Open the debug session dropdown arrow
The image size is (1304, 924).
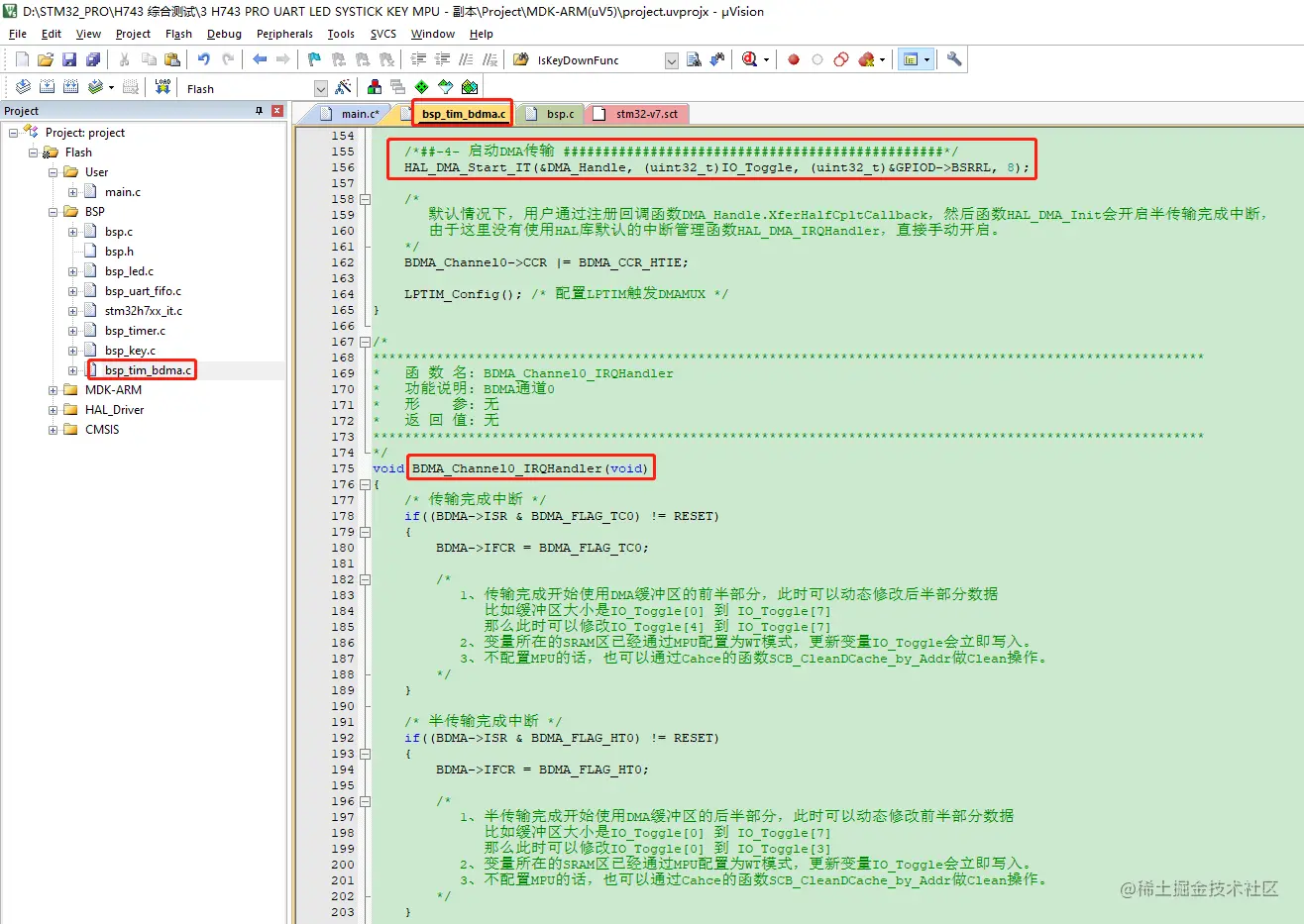click(x=766, y=60)
